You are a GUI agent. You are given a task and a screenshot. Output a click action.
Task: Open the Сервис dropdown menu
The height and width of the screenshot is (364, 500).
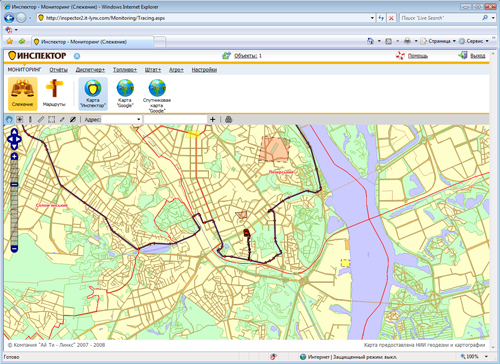pos(474,41)
